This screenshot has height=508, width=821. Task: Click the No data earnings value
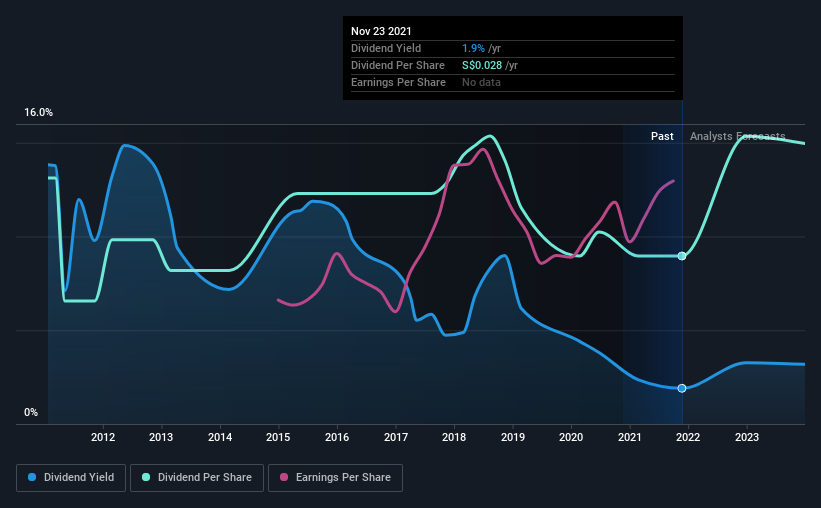[x=481, y=82]
